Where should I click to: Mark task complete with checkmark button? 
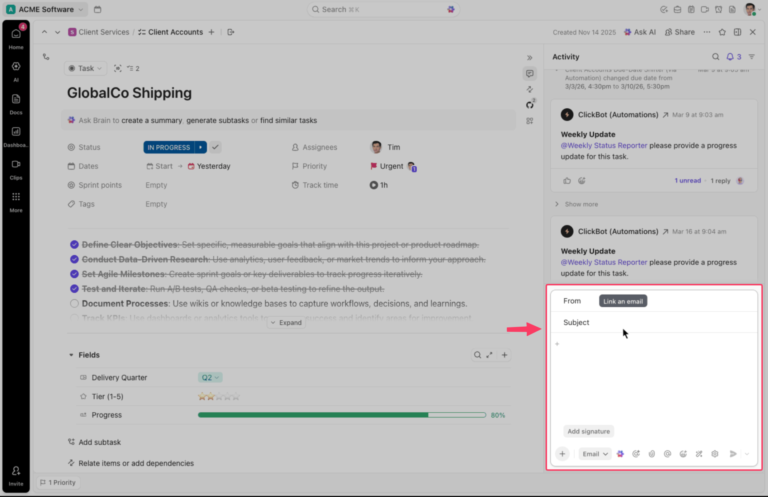tap(215, 147)
